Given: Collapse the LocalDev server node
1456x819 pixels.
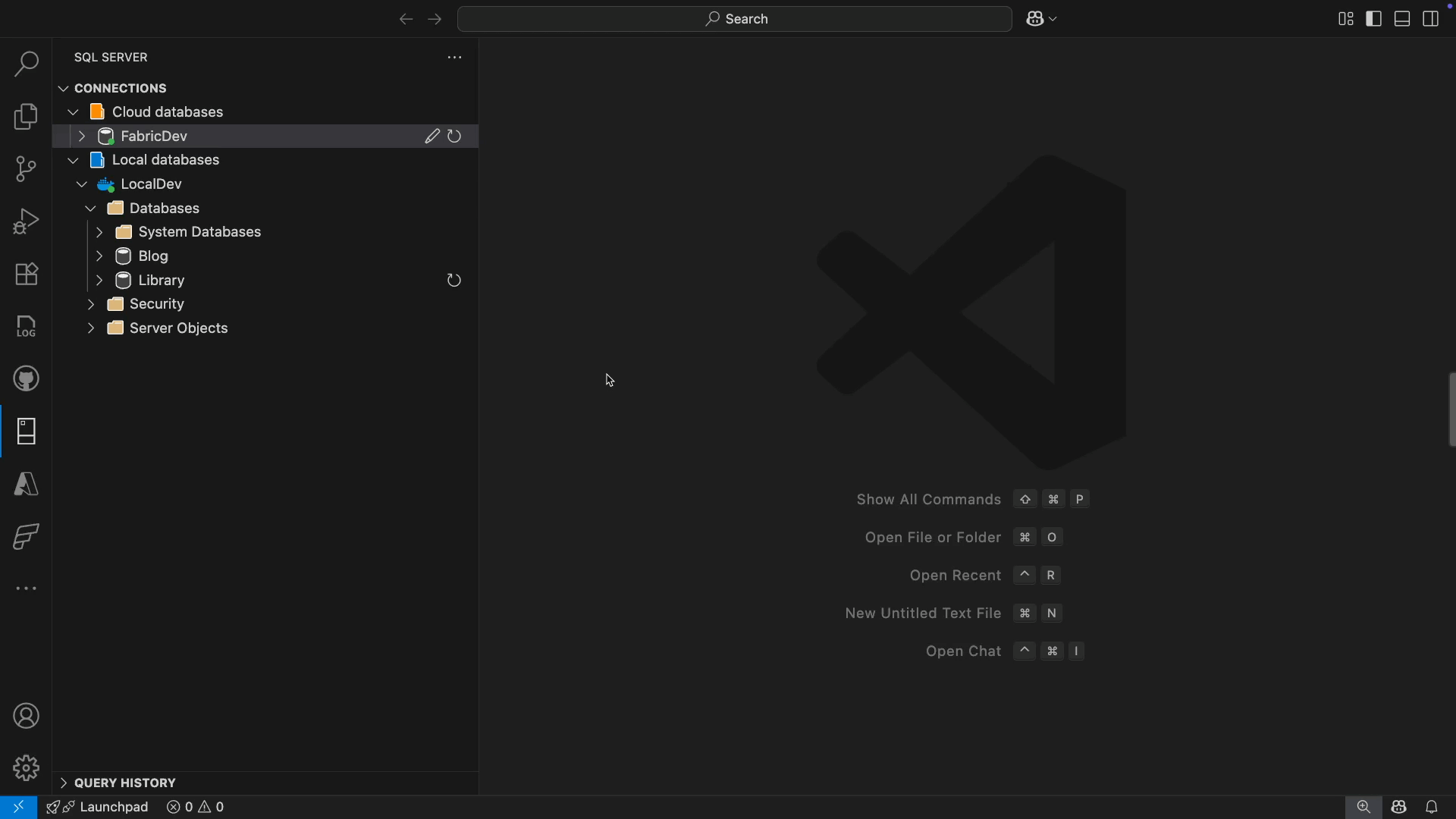Looking at the screenshot, I should tap(82, 184).
